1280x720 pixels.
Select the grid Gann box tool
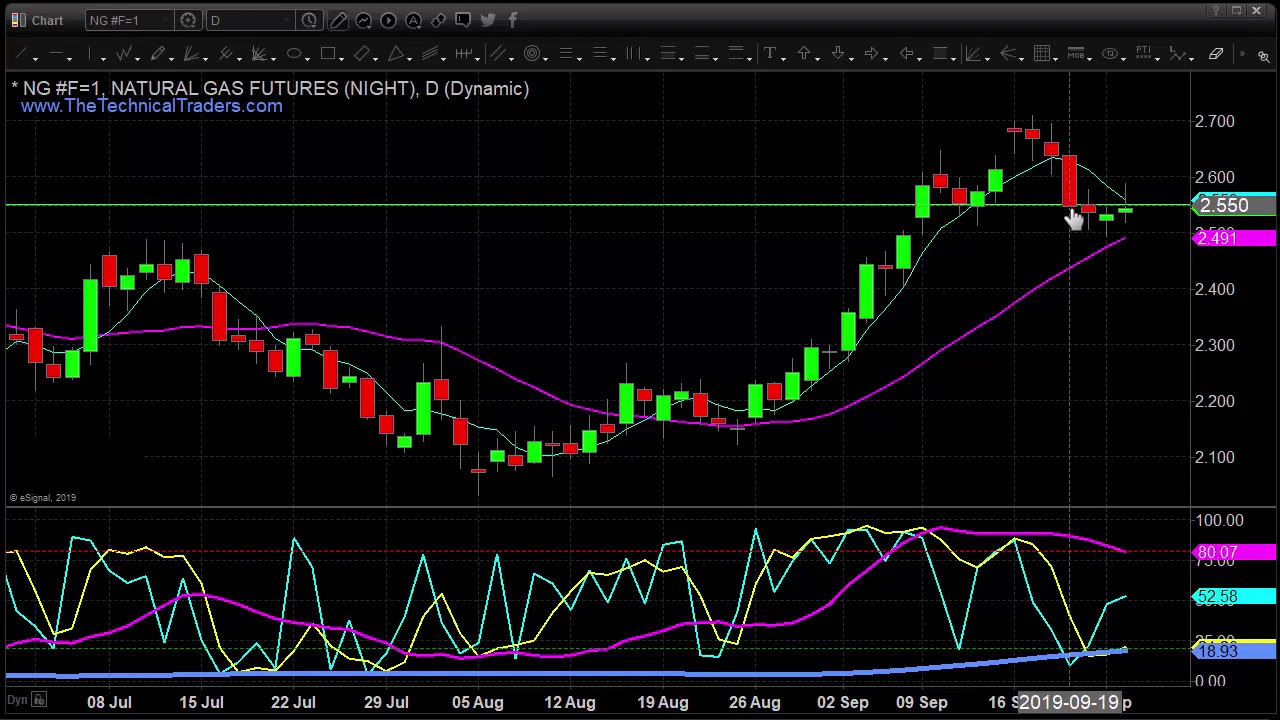click(x=1042, y=54)
